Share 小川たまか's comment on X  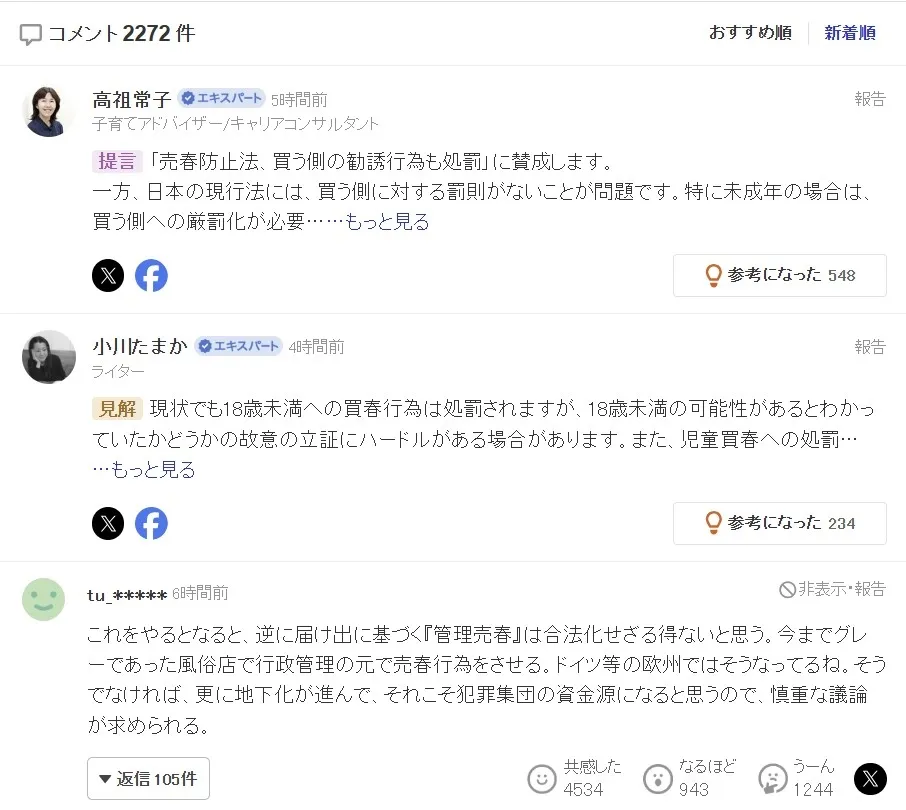(108, 523)
